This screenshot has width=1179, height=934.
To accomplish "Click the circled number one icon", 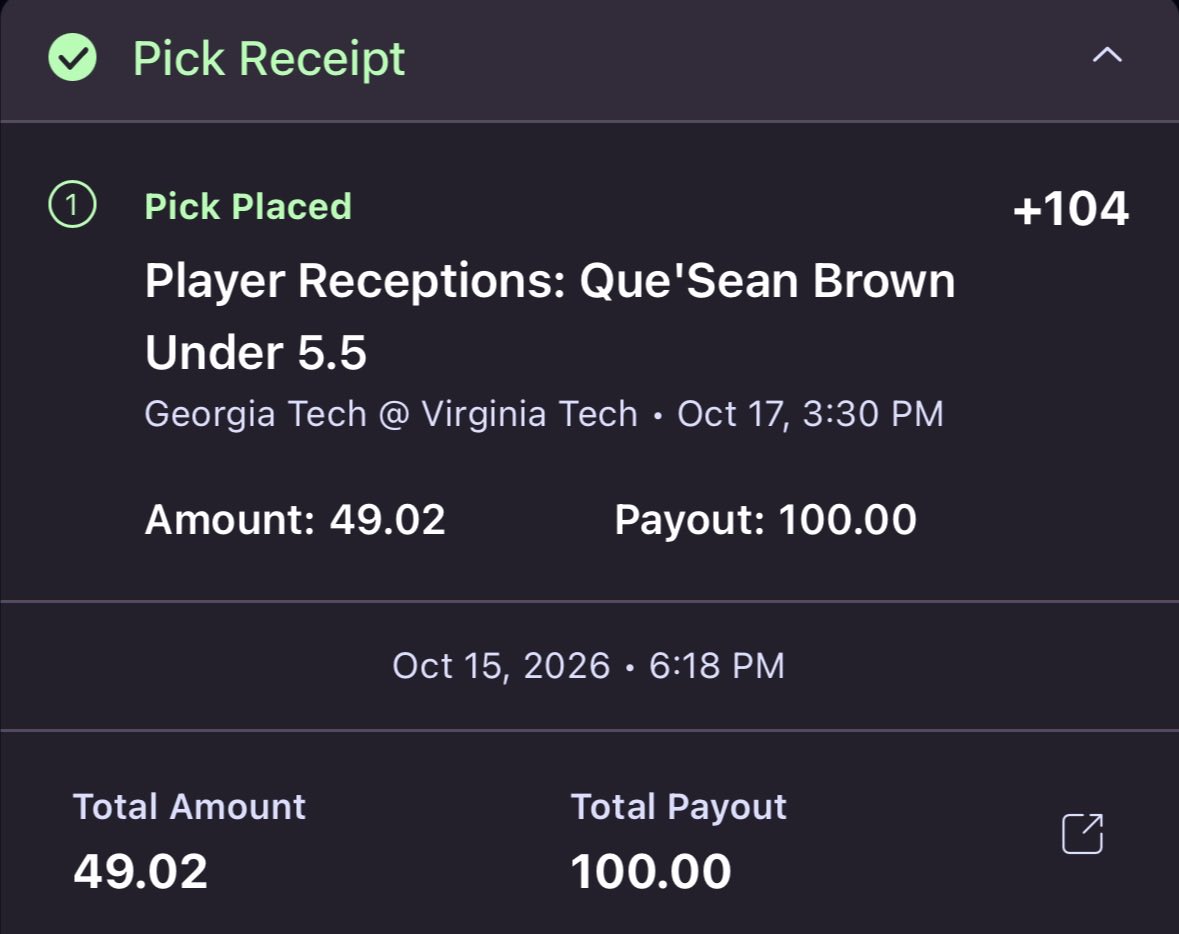I will (72, 205).
